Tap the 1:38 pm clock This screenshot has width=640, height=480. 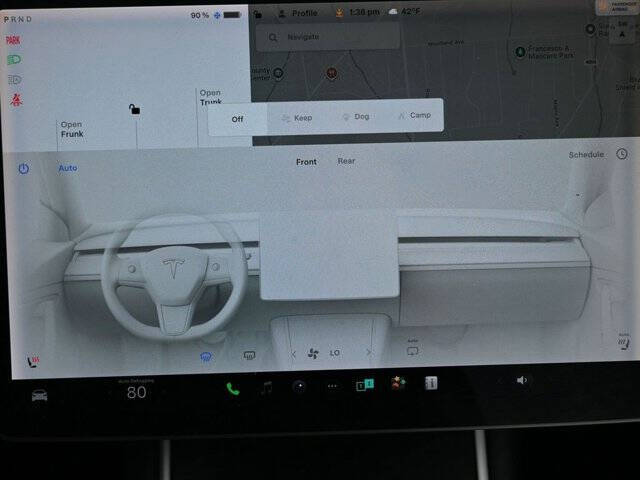point(364,12)
